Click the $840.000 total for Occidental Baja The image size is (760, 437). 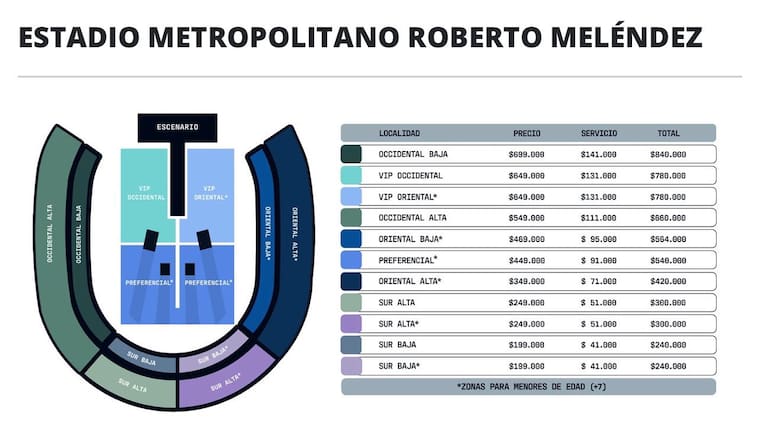click(x=667, y=155)
